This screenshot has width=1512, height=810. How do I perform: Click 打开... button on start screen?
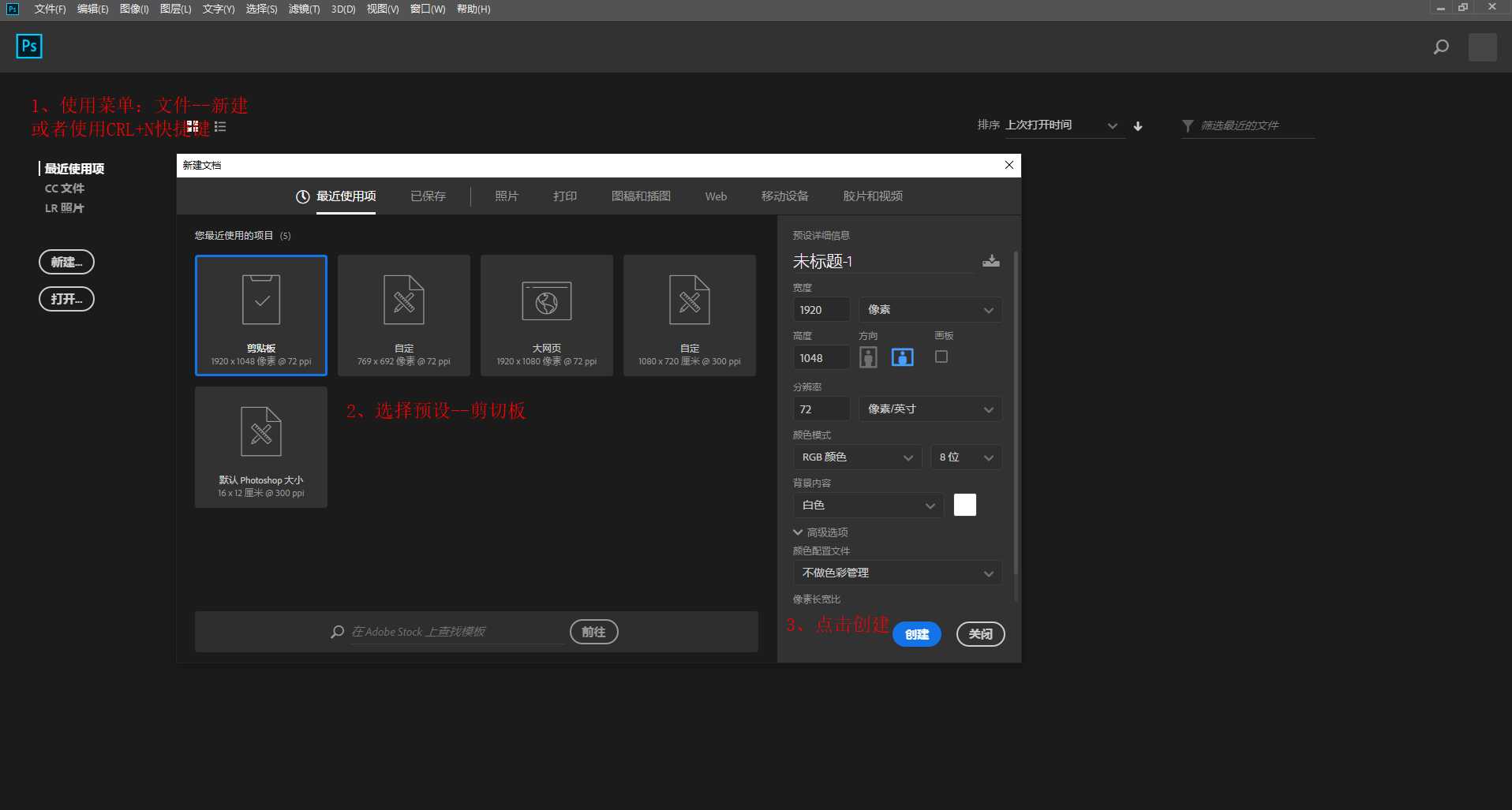(66, 299)
